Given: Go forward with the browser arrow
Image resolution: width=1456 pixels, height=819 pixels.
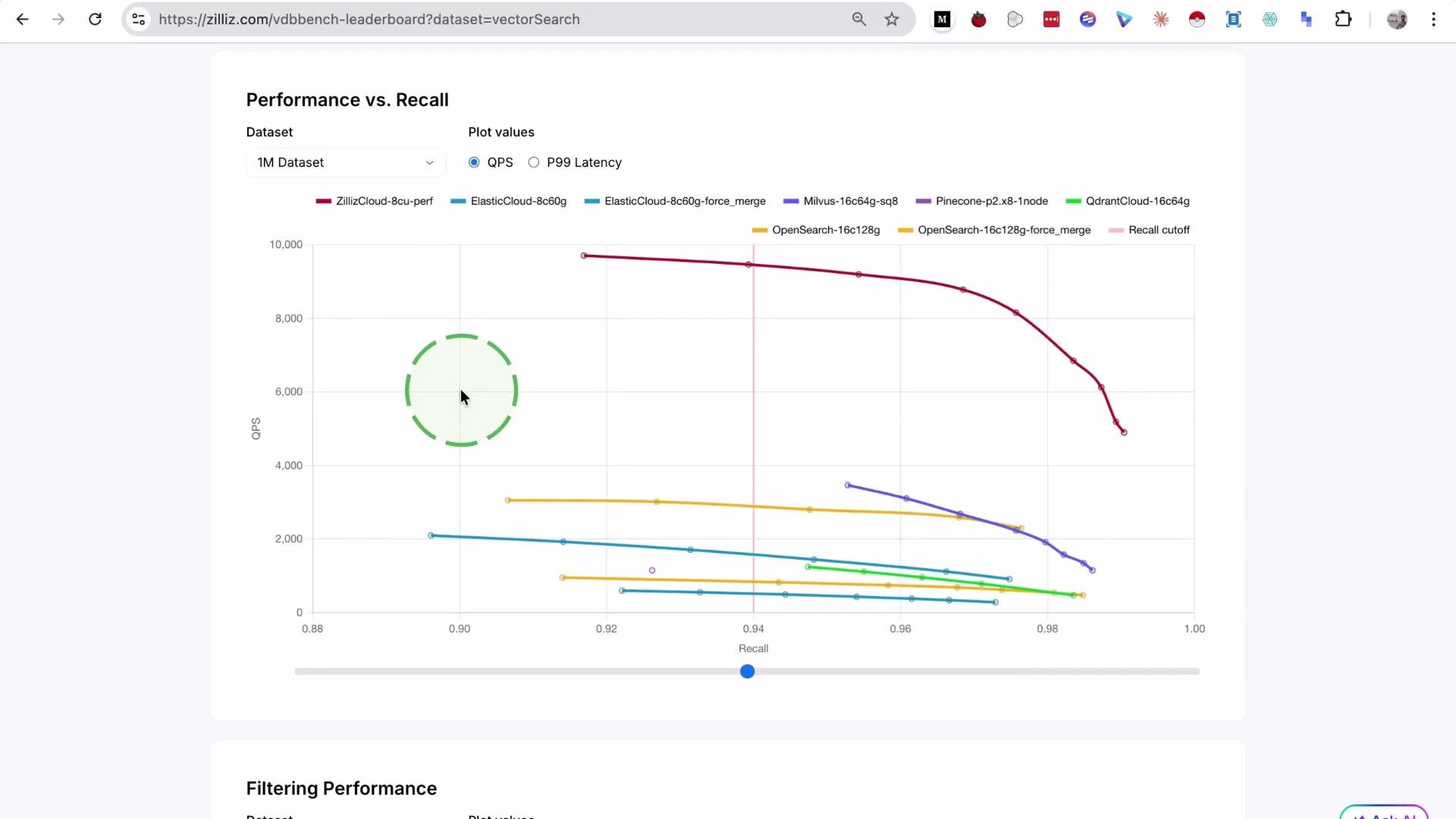Looking at the screenshot, I should coord(59,20).
